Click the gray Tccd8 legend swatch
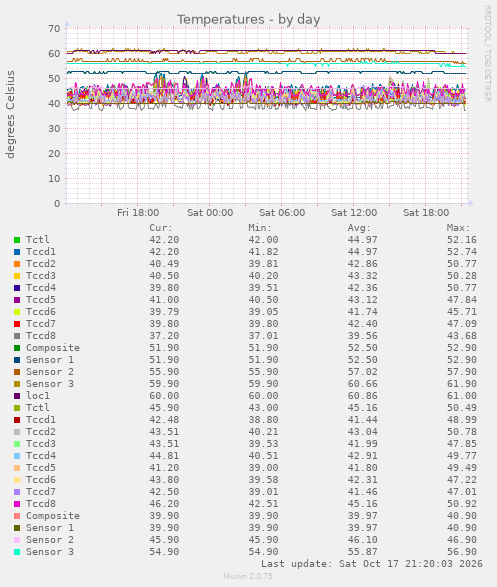Viewport: 497px width, 587px height. click(x=17, y=336)
